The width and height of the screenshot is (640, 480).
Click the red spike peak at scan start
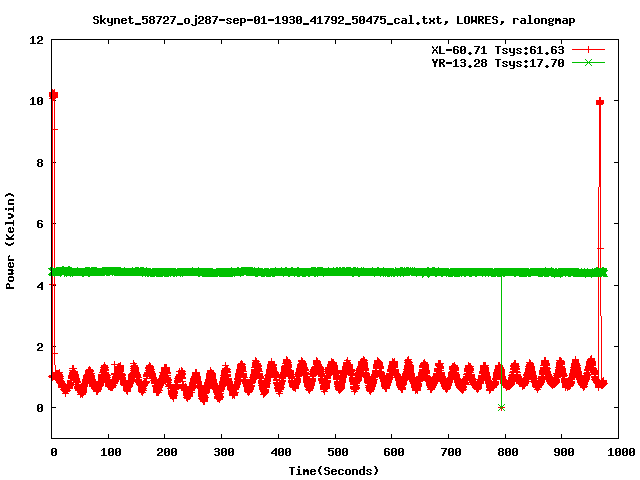[x=53, y=95]
